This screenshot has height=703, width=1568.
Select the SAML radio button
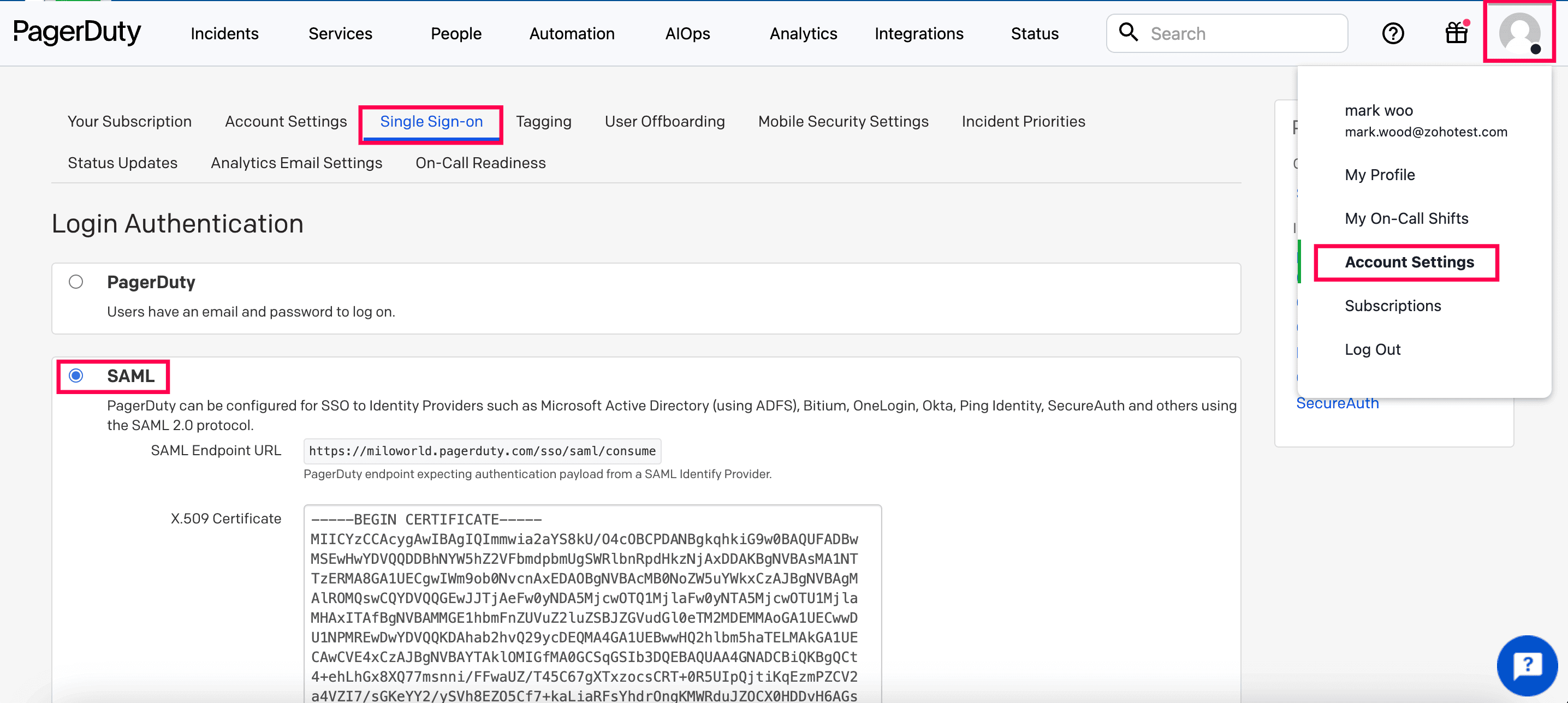76,376
